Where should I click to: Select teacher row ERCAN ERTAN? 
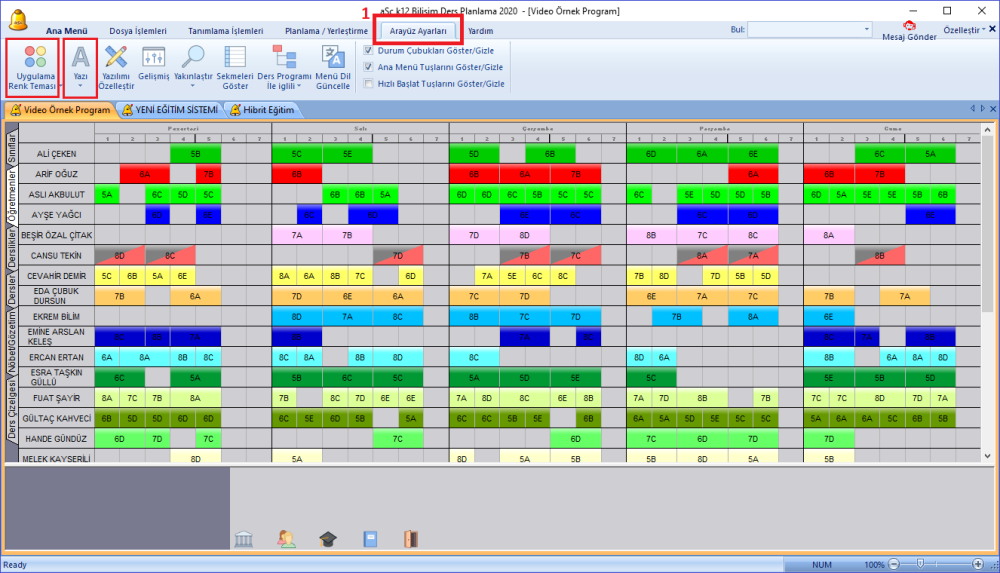(56, 357)
